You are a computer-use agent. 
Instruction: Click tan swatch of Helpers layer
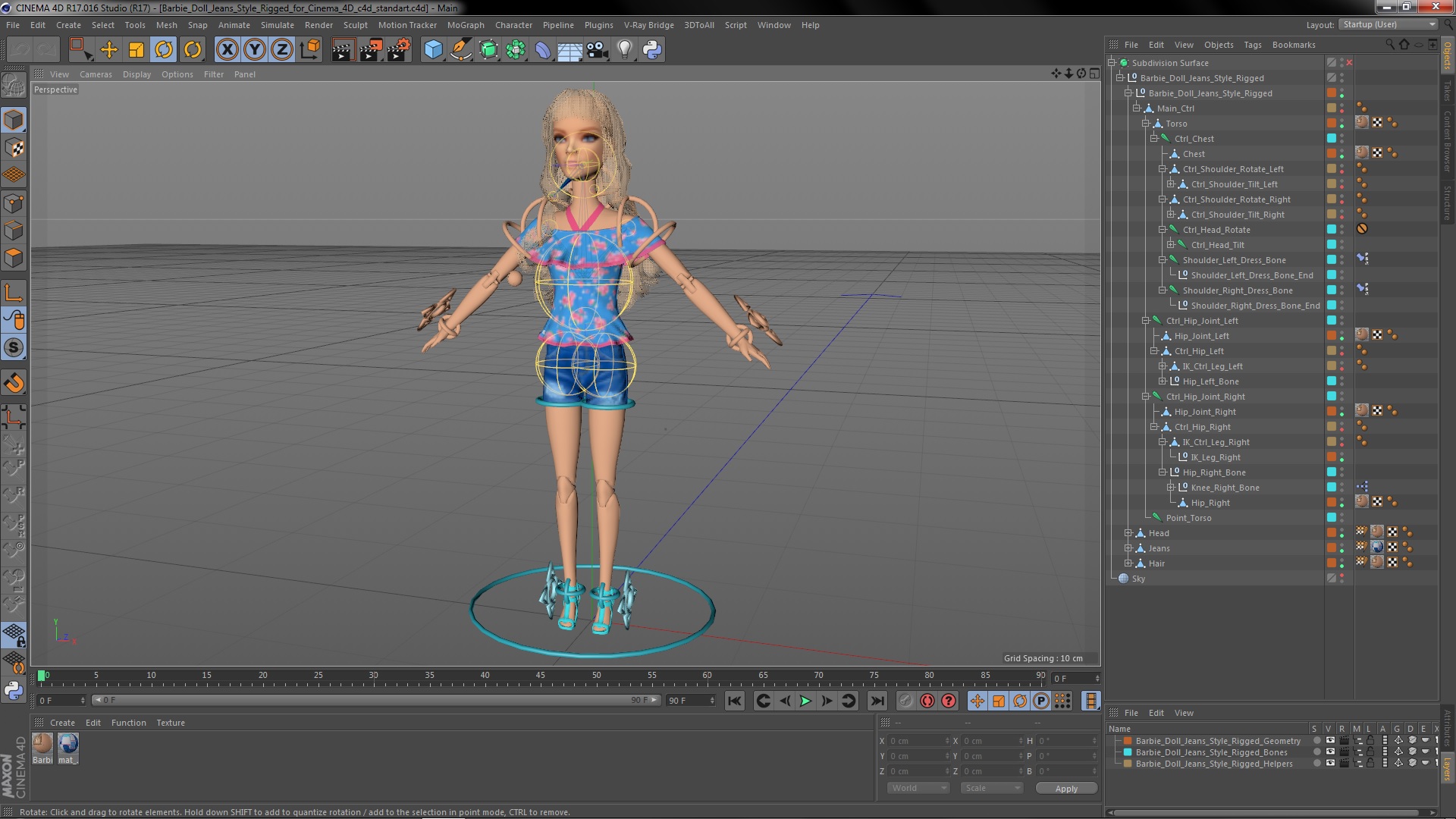(1128, 764)
